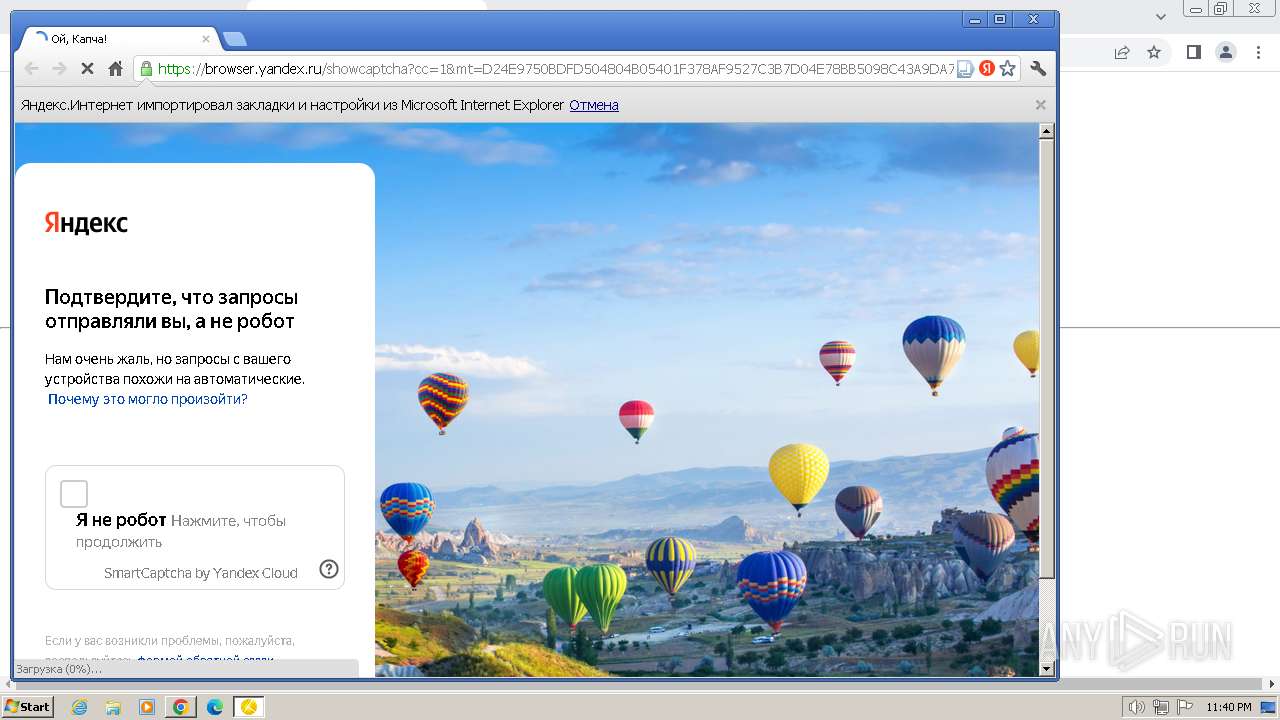Viewport: 1280px width, 720px height.
Task: Click the green secure padlock icon
Action: coord(146,69)
